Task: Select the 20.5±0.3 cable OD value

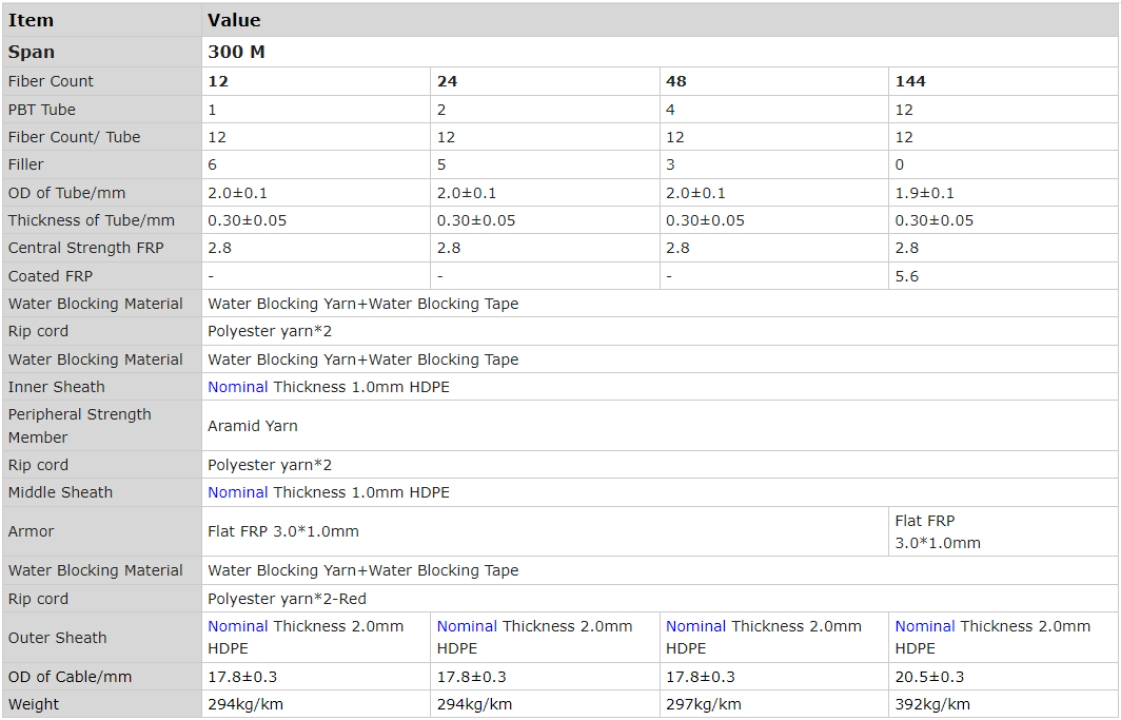Action: 927,676
